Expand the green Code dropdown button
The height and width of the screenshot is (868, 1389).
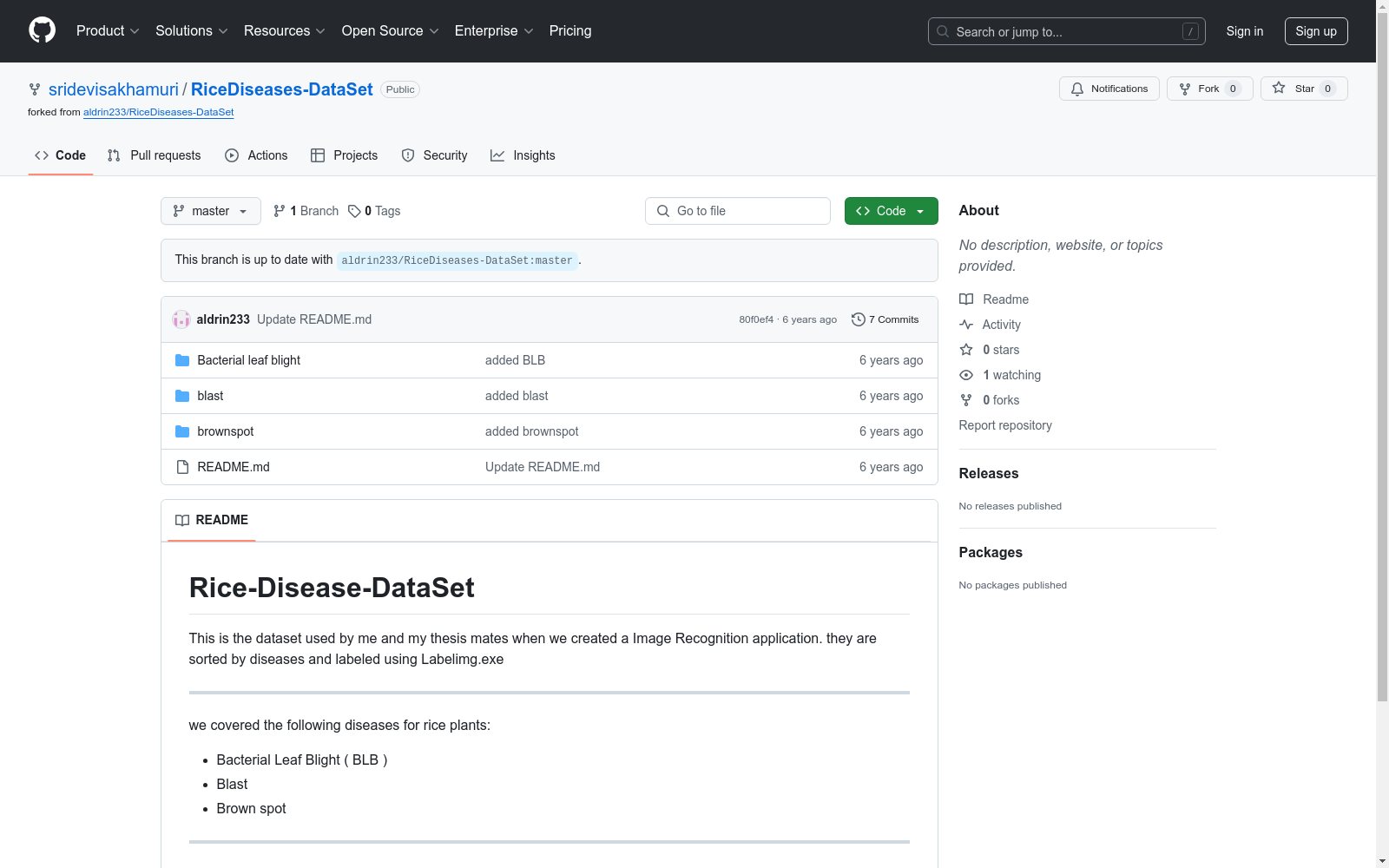892,211
